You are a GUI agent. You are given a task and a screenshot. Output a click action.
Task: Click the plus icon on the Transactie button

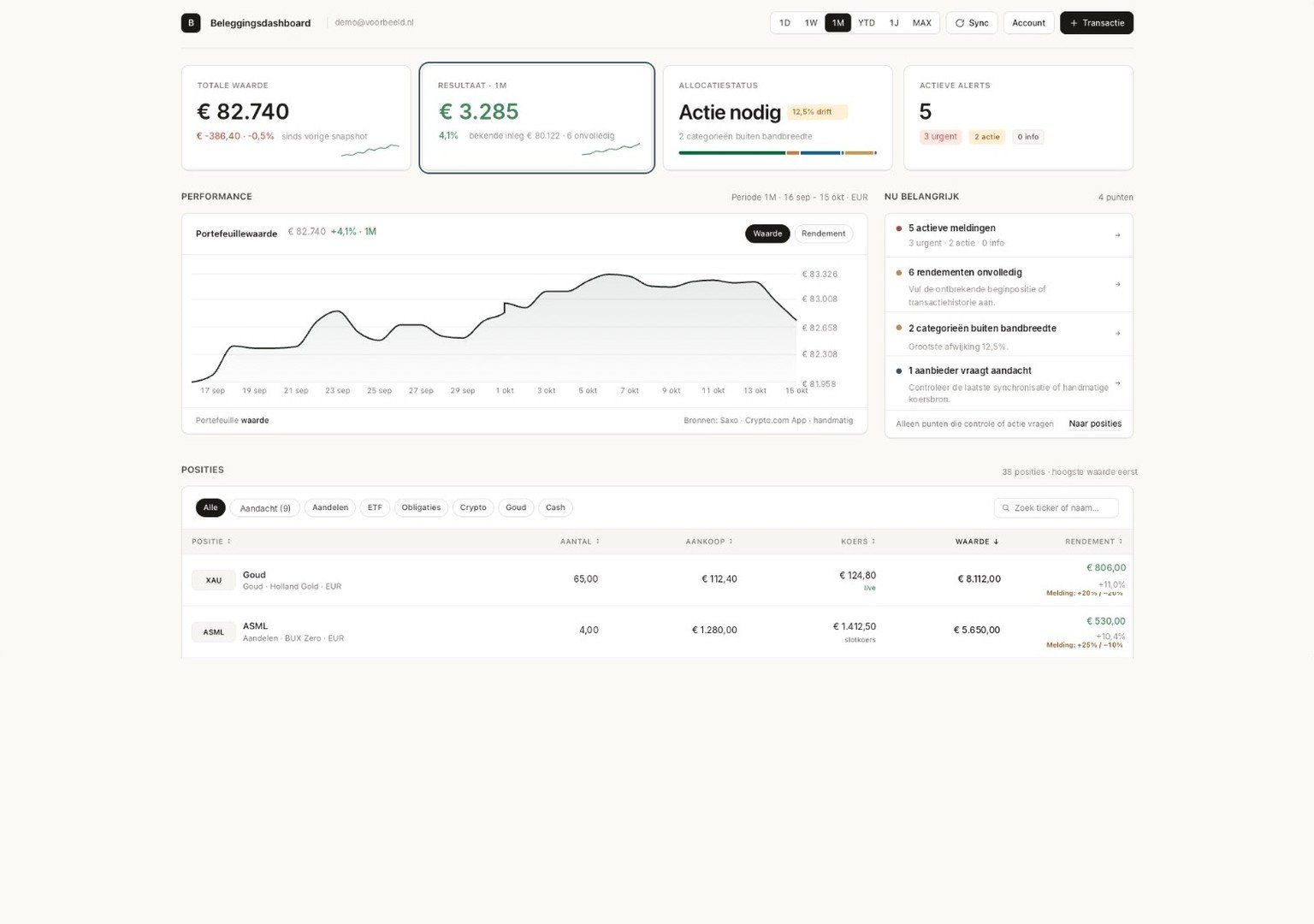(1074, 23)
